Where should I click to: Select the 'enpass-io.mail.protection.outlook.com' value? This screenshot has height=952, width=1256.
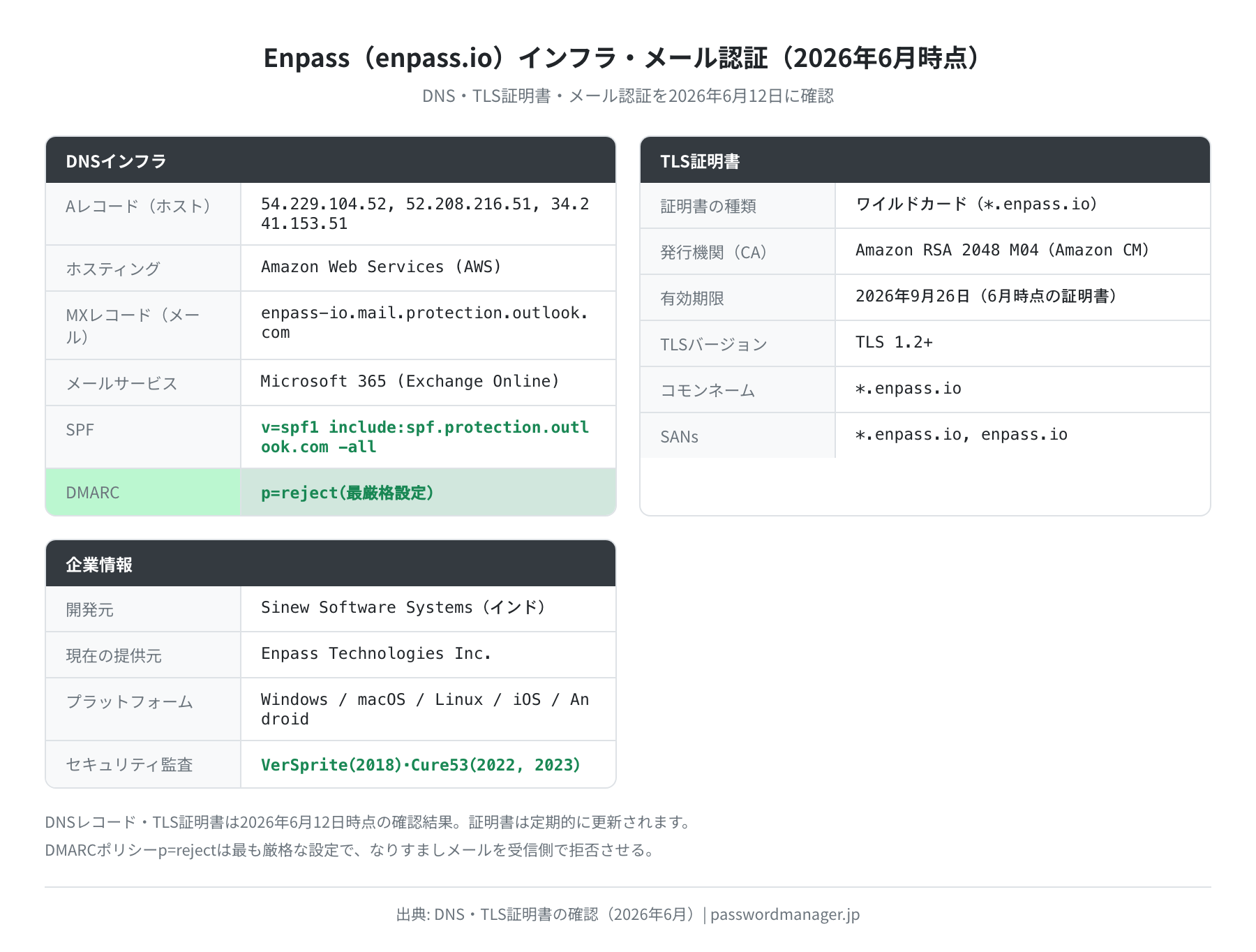424,322
